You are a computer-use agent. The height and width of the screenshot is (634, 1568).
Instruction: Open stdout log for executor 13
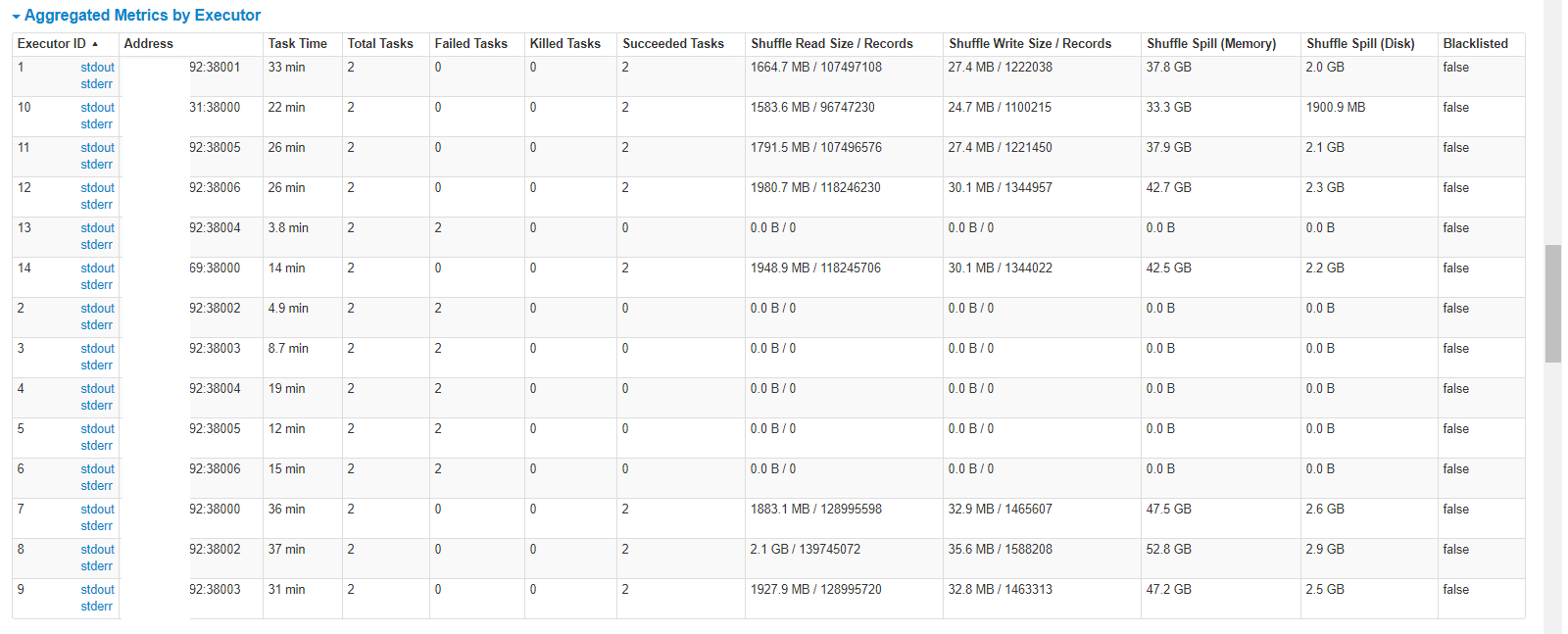pyautogui.click(x=97, y=228)
